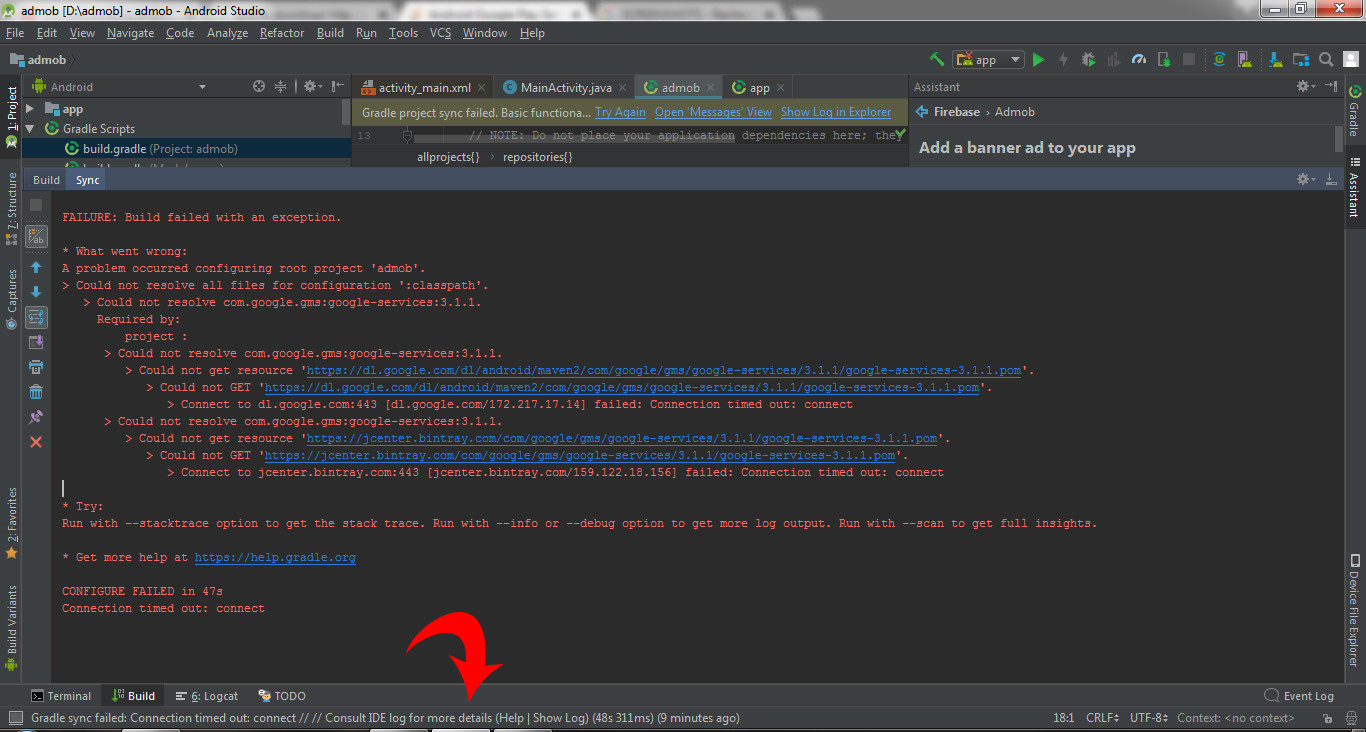Screen dimensions: 1366x732
Task: Change UTF-8 file encoding in status bar
Action: pos(1148,718)
